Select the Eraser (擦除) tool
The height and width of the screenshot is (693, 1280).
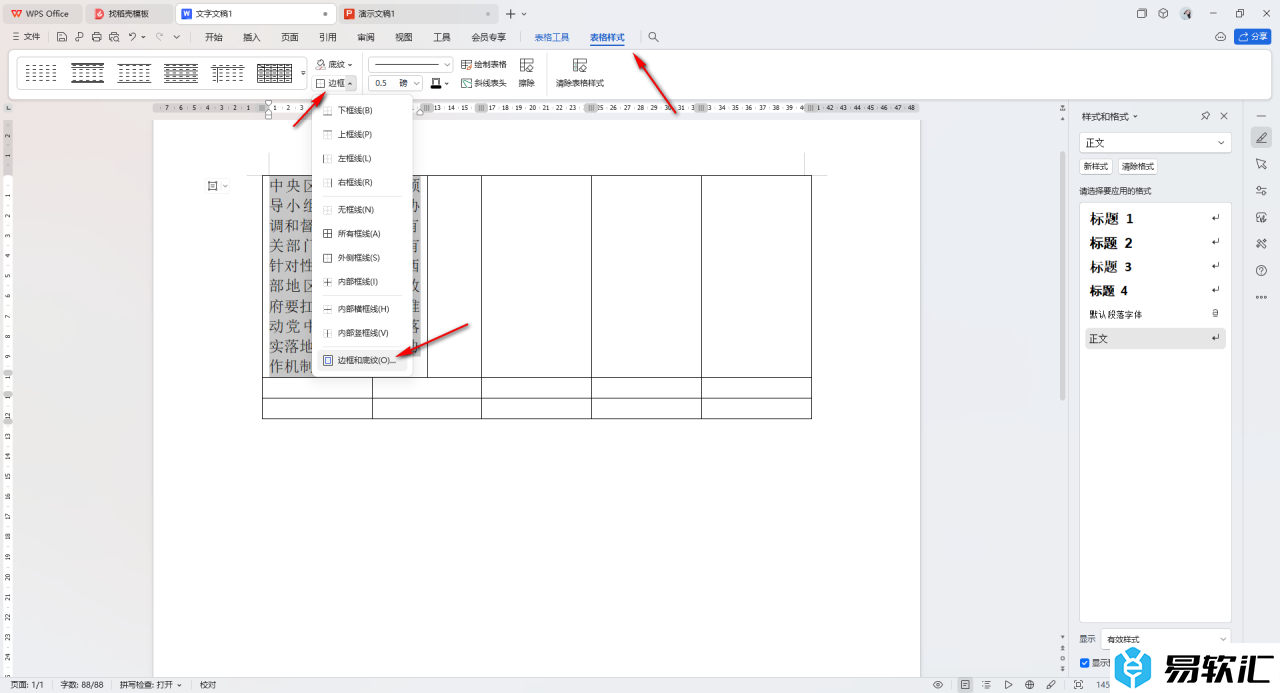click(526, 73)
